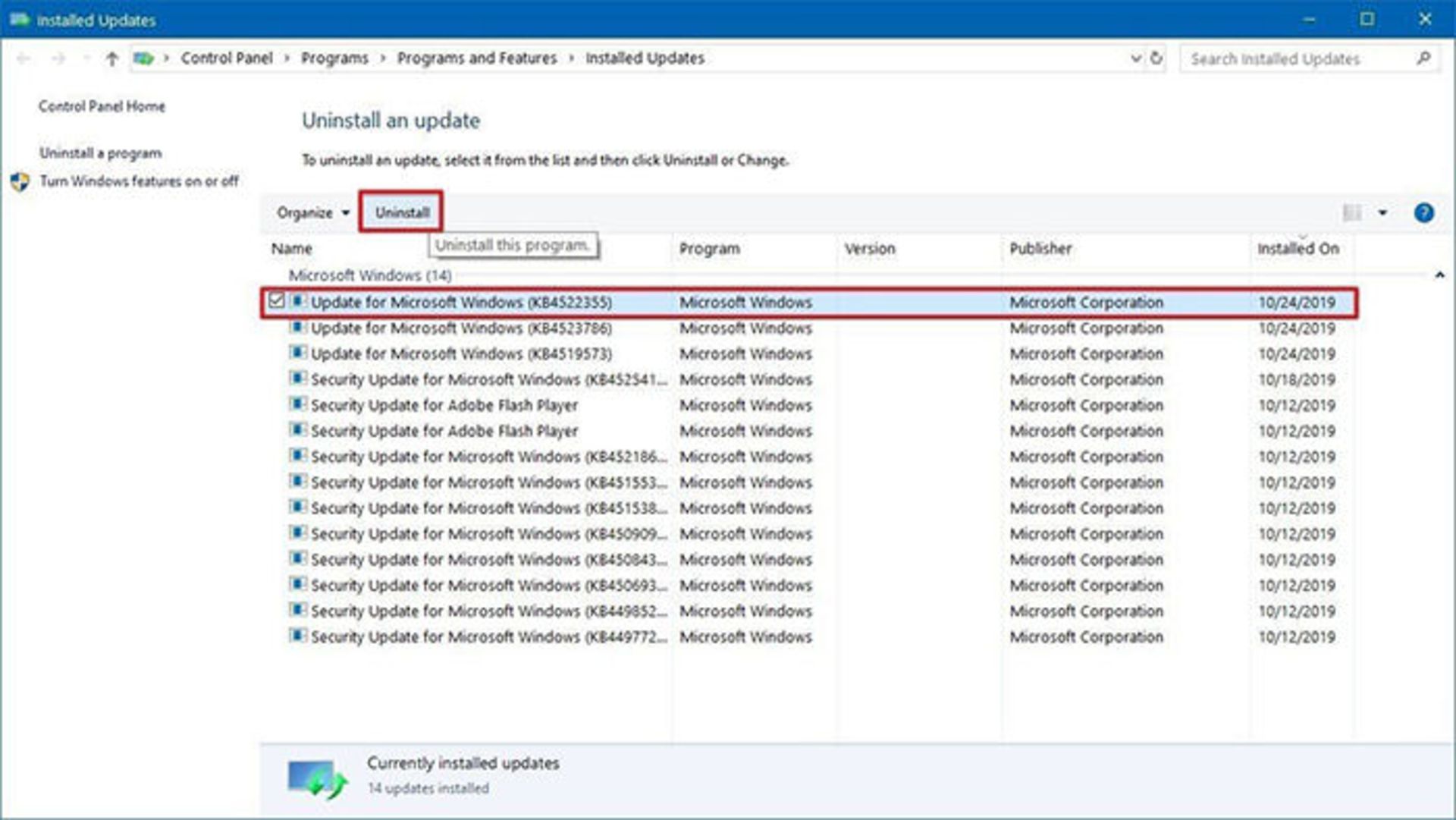Viewport: 1456px width, 820px height.
Task: Collapse the Microsoft Windows group
Action: 1439,275
